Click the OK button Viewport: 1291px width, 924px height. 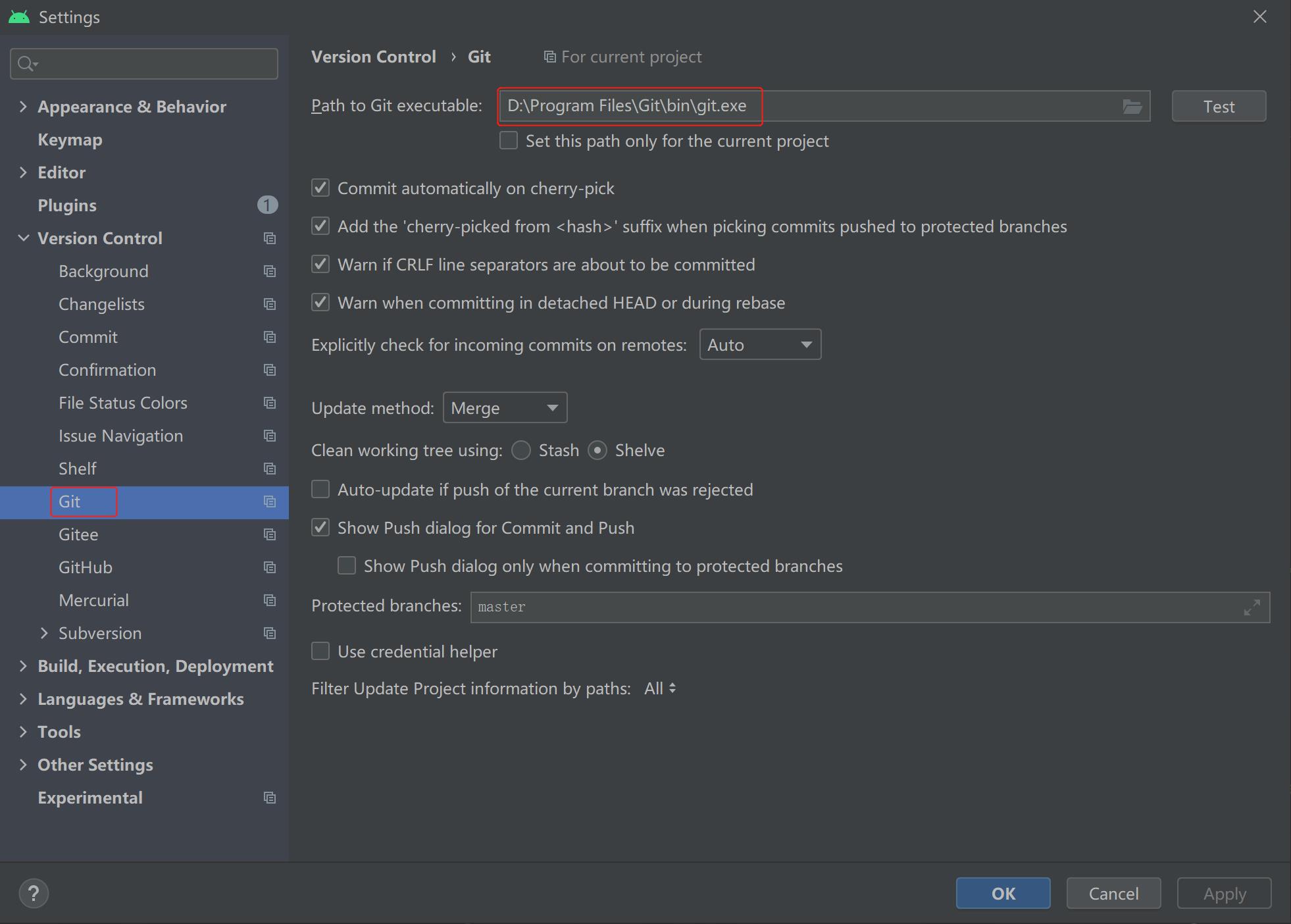[x=1003, y=893]
